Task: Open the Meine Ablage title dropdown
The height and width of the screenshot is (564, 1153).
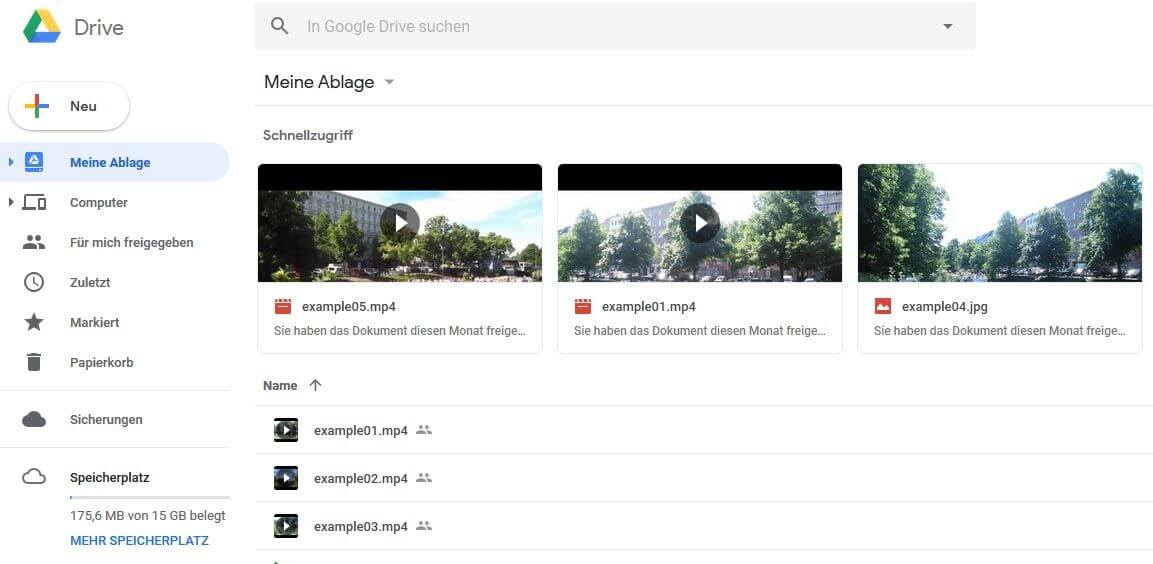Action: (x=389, y=82)
